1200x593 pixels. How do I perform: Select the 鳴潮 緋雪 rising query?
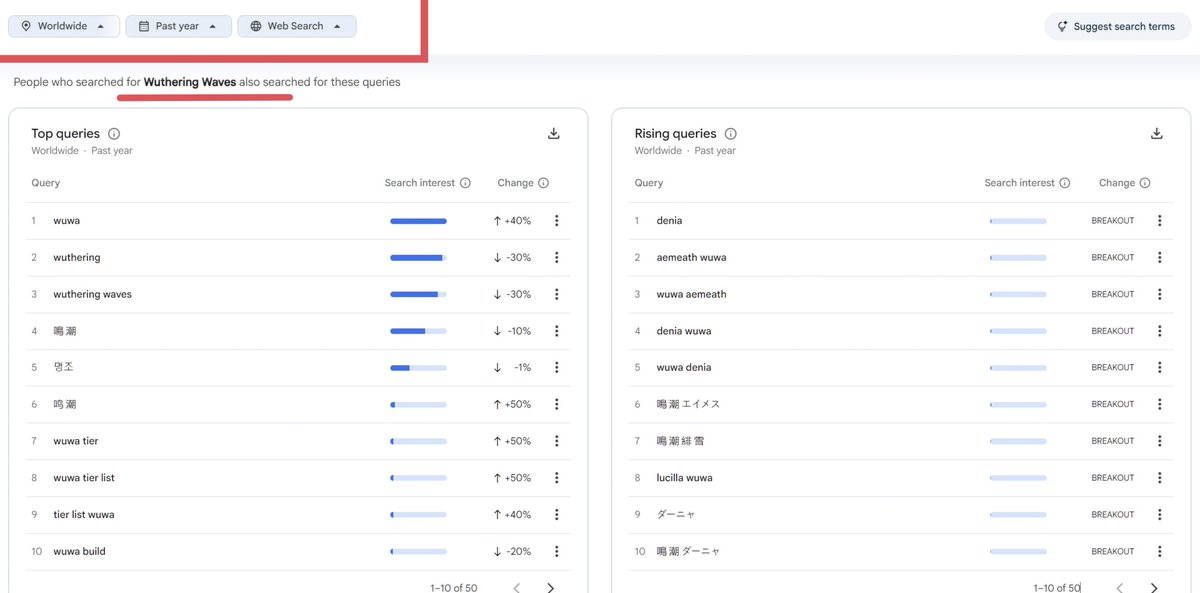(x=681, y=441)
